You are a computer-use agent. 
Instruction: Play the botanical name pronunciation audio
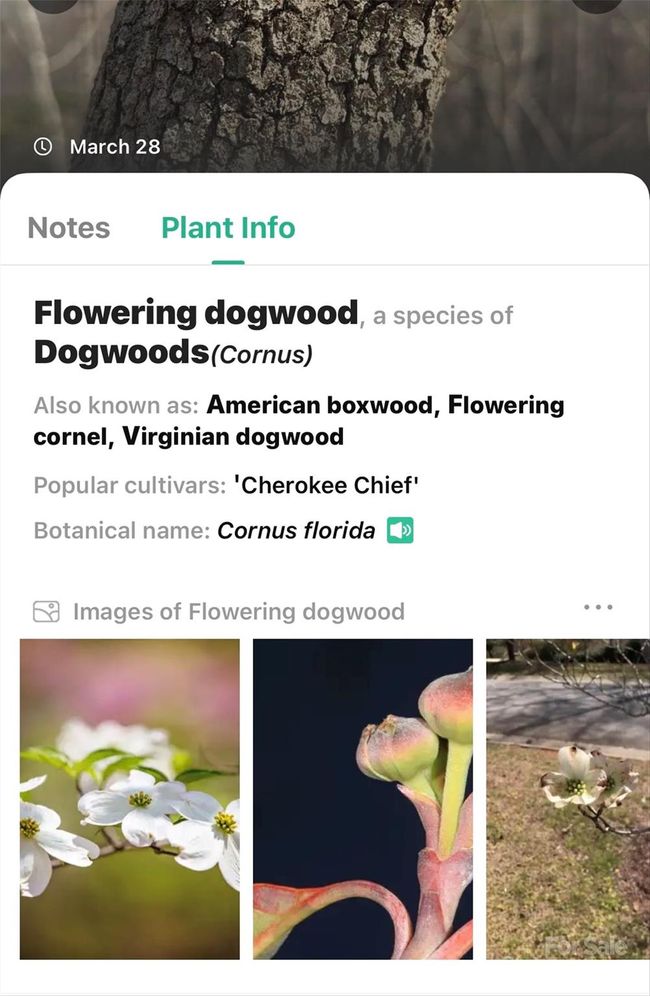tap(400, 530)
